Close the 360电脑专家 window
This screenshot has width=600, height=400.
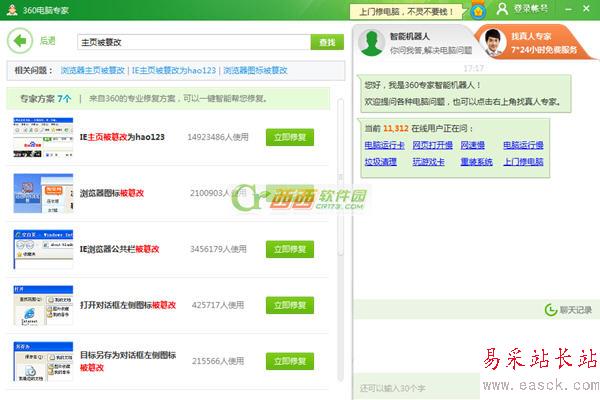coord(586,8)
